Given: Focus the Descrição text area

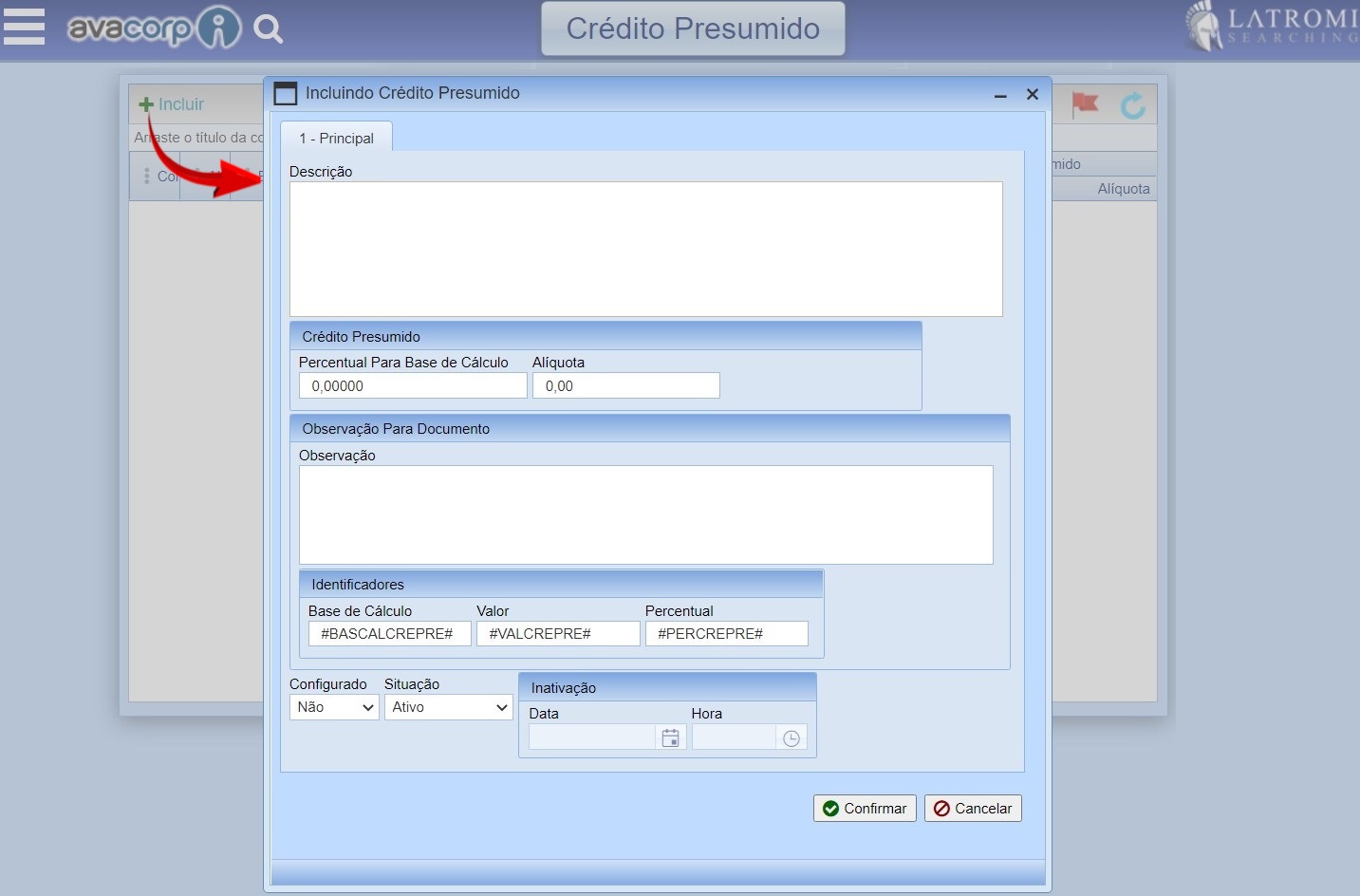Looking at the screenshot, I should [645, 249].
